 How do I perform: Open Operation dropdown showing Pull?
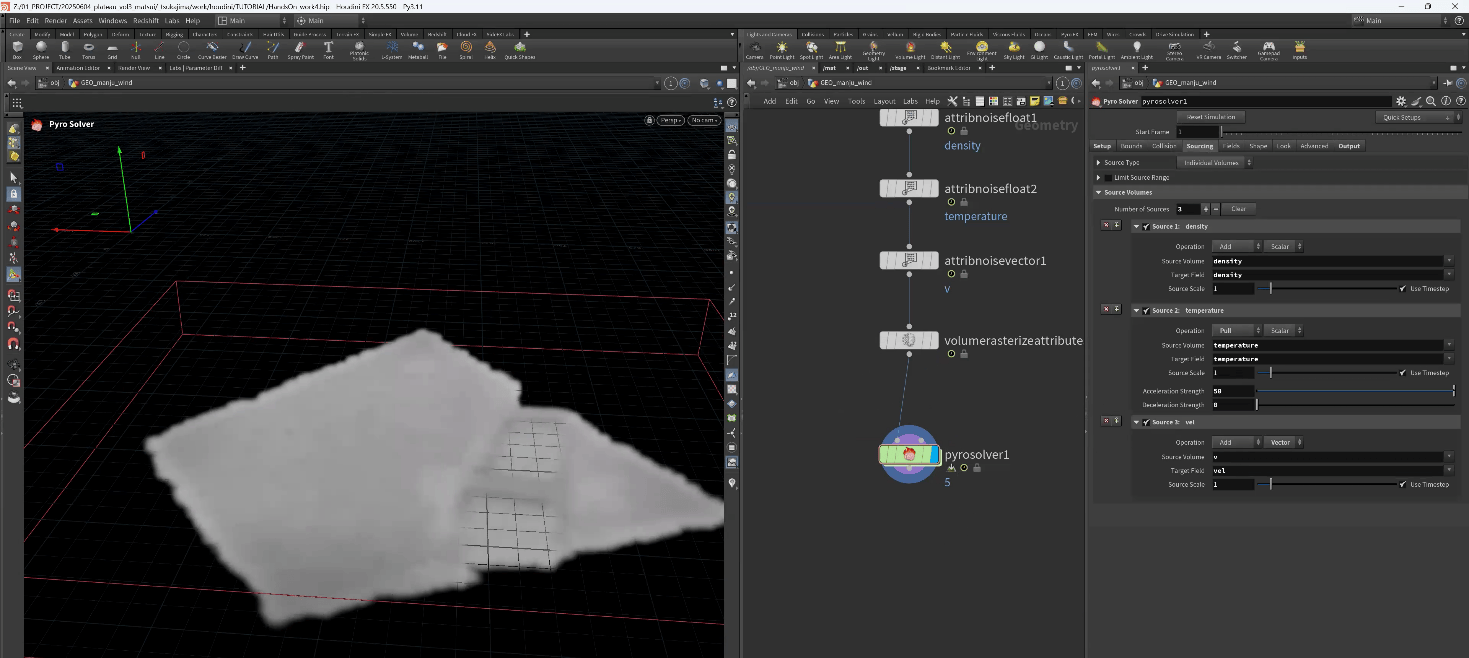pyautogui.click(x=1235, y=330)
